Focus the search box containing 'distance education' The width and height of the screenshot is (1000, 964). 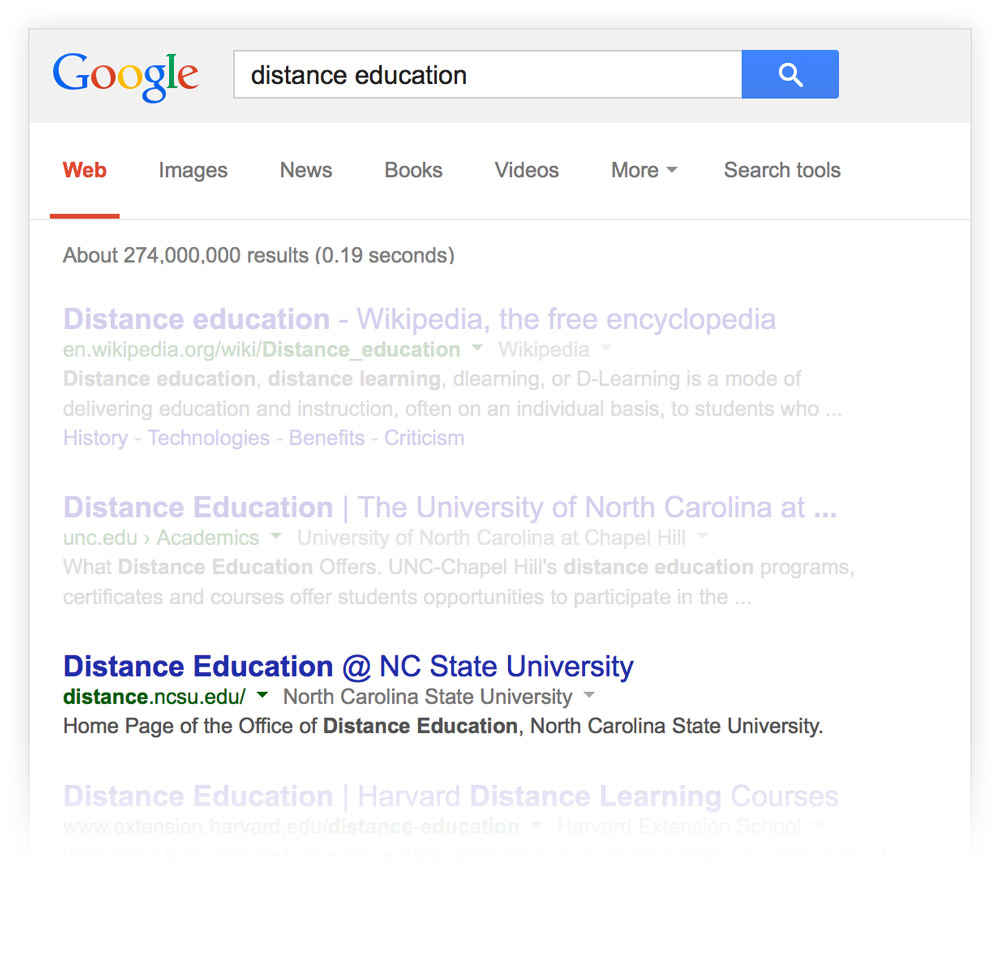488,75
